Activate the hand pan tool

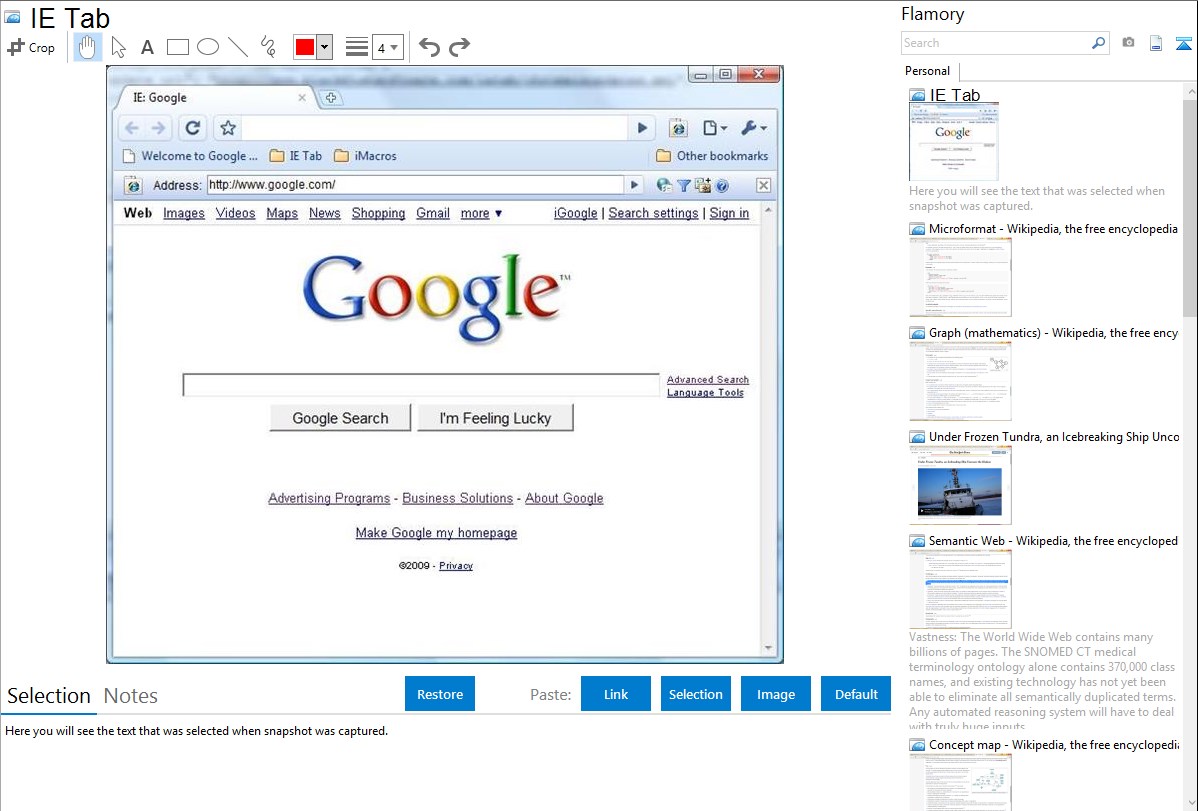(x=87, y=47)
